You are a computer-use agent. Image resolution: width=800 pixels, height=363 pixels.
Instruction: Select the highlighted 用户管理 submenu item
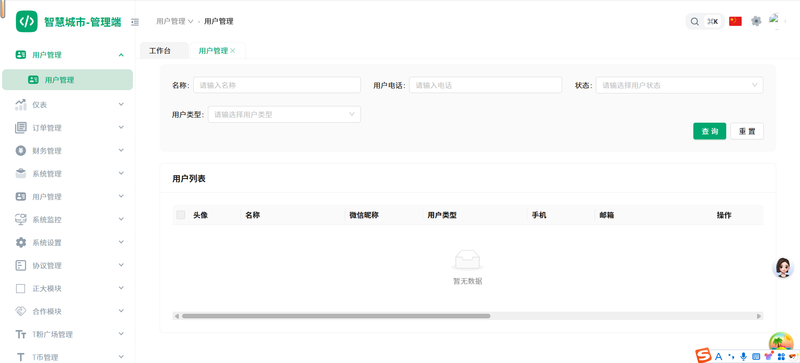[67, 80]
